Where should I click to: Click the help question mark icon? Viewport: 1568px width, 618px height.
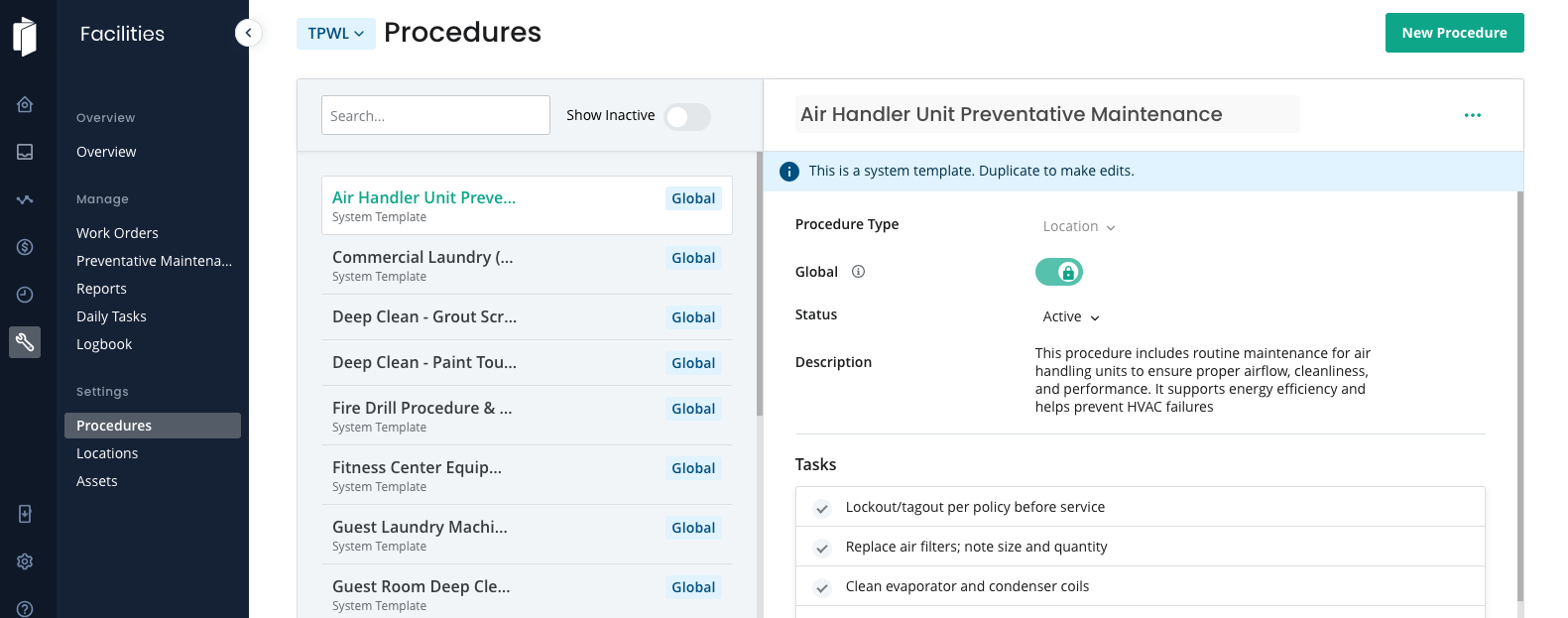point(25,608)
